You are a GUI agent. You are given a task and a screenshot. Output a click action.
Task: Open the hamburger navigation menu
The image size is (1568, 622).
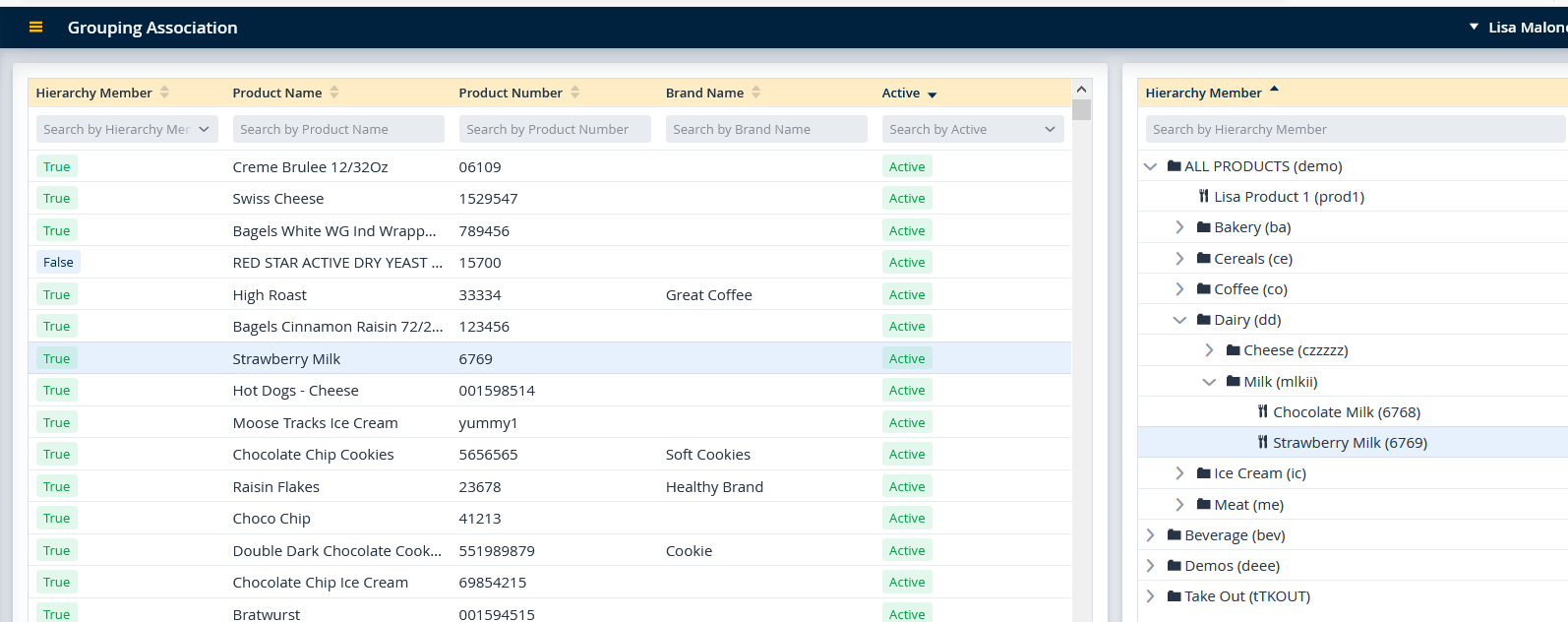click(36, 28)
